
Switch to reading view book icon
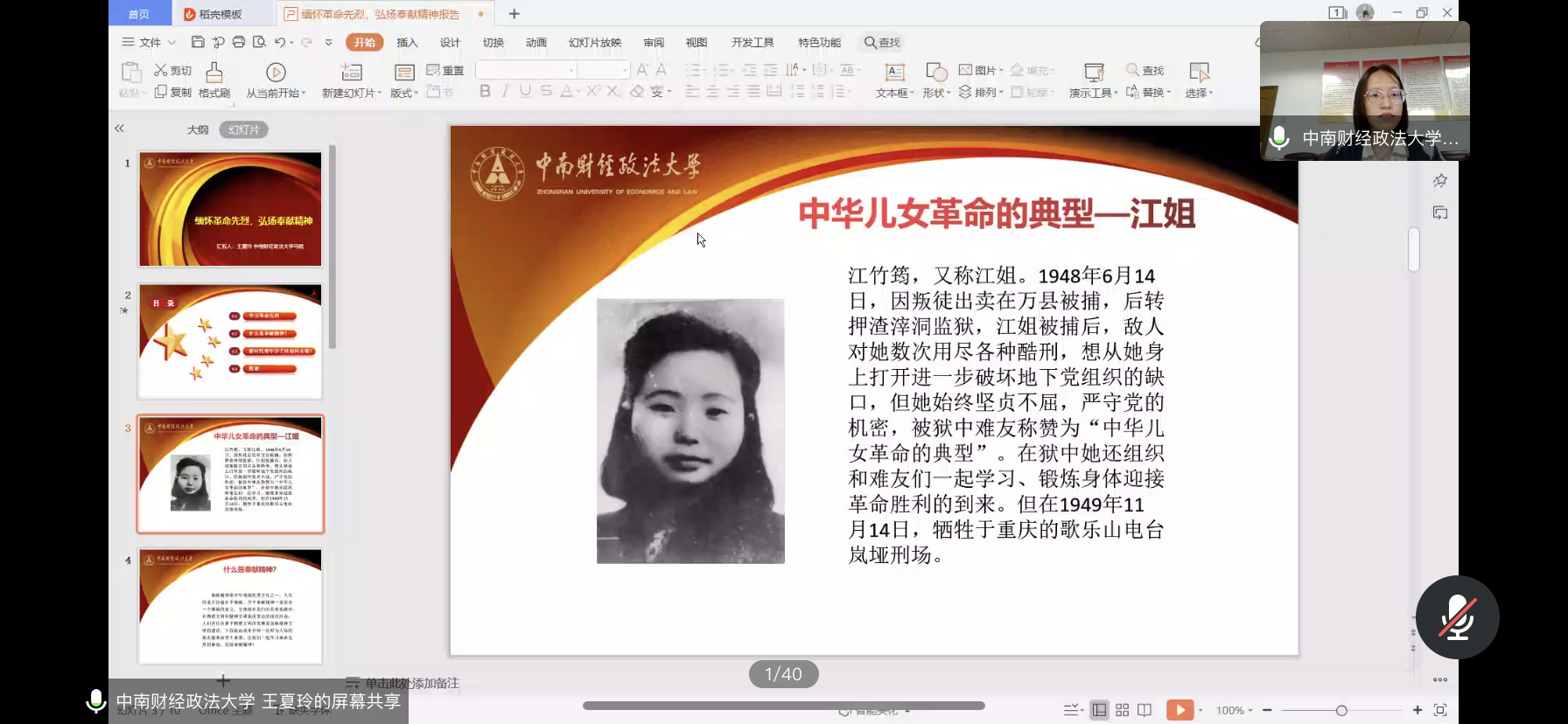(1144, 710)
